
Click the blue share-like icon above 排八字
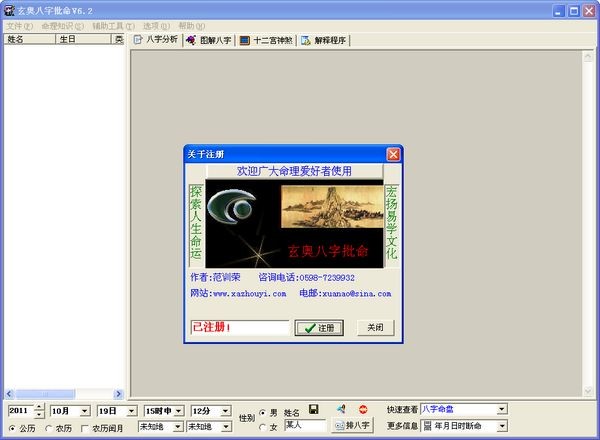click(341, 409)
